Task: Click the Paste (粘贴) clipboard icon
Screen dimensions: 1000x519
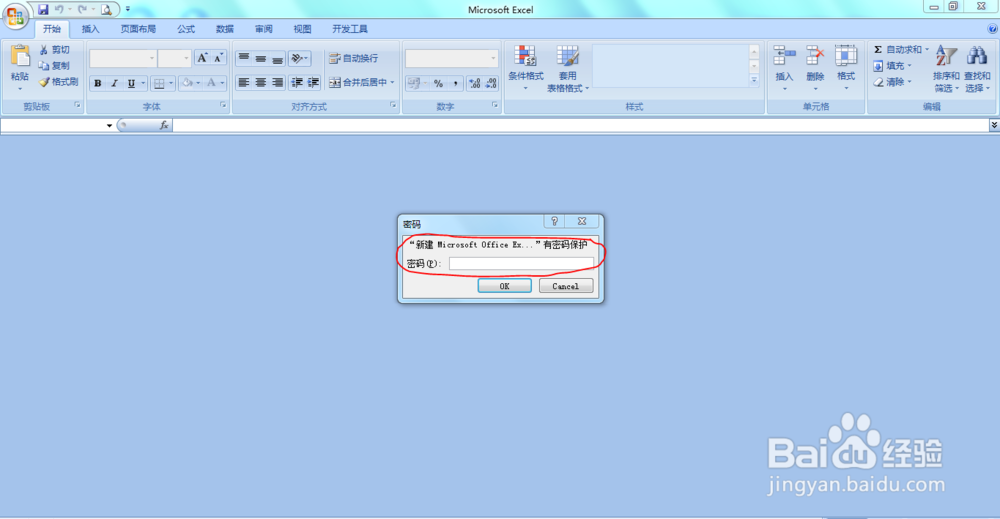Action: coord(20,57)
